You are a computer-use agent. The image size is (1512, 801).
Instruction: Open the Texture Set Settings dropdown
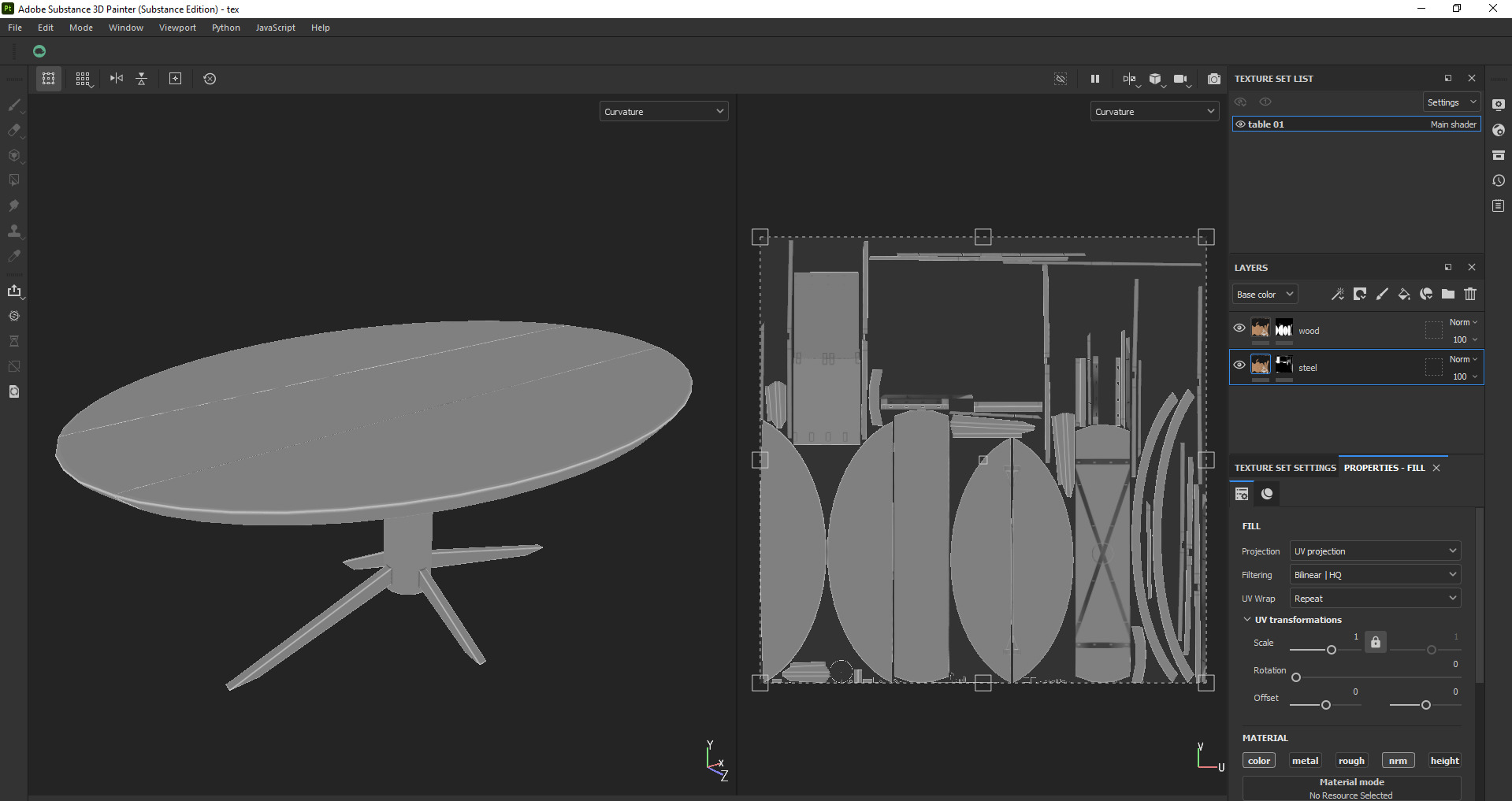tap(1451, 102)
